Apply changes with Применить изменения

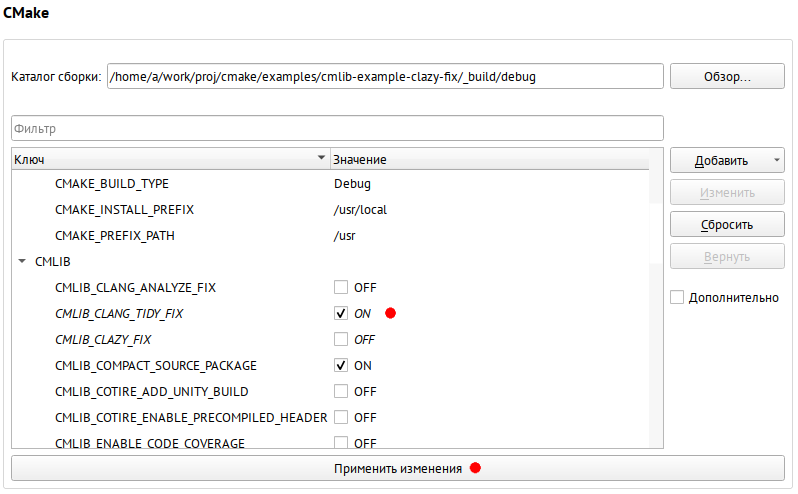pyautogui.click(x=398, y=468)
